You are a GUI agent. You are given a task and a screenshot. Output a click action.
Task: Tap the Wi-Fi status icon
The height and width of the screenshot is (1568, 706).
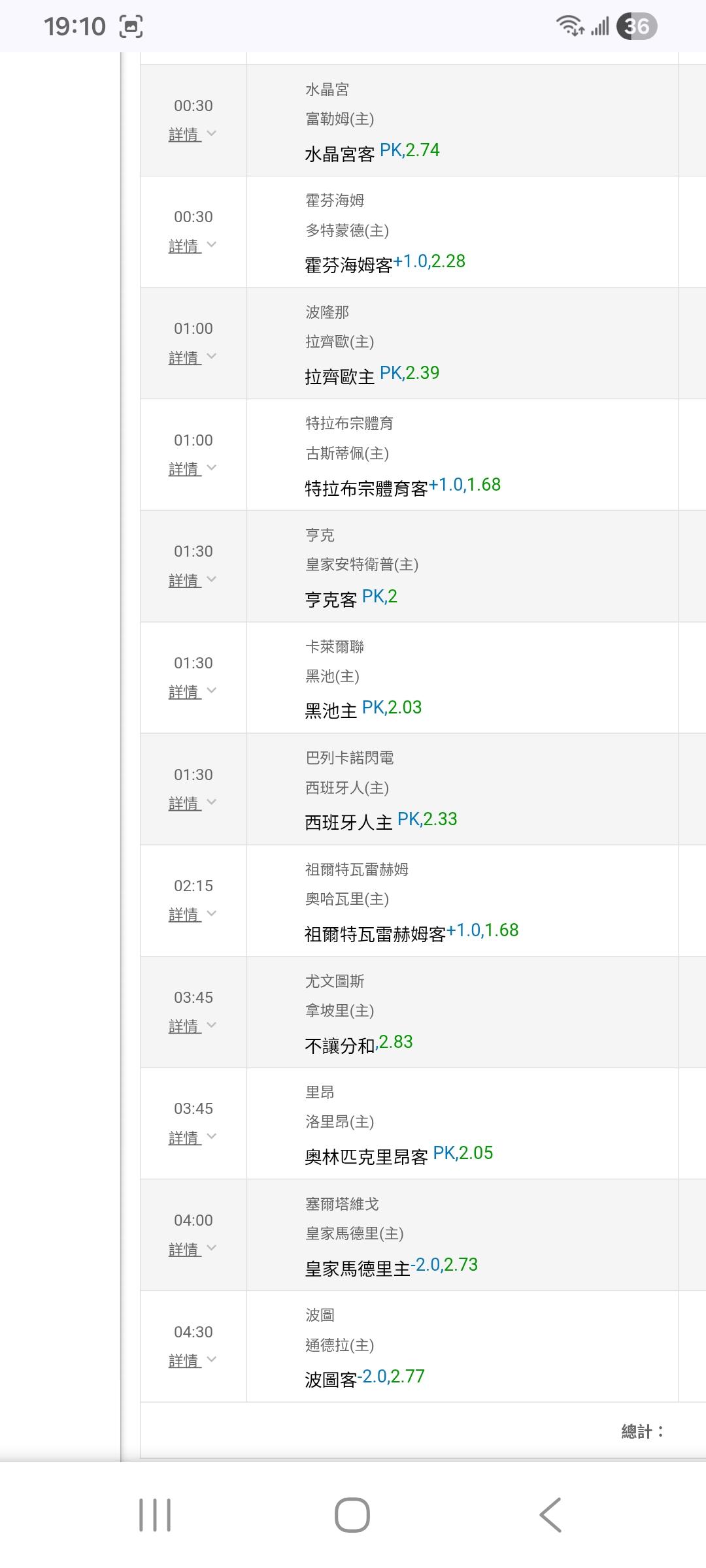(569, 26)
